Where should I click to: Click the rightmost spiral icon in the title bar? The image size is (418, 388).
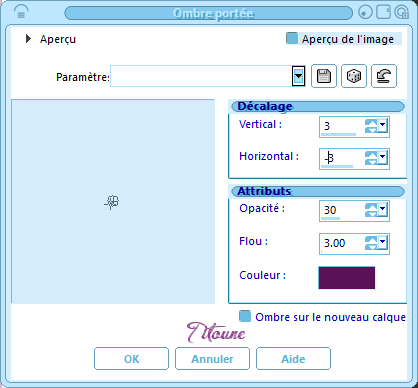pos(401,12)
